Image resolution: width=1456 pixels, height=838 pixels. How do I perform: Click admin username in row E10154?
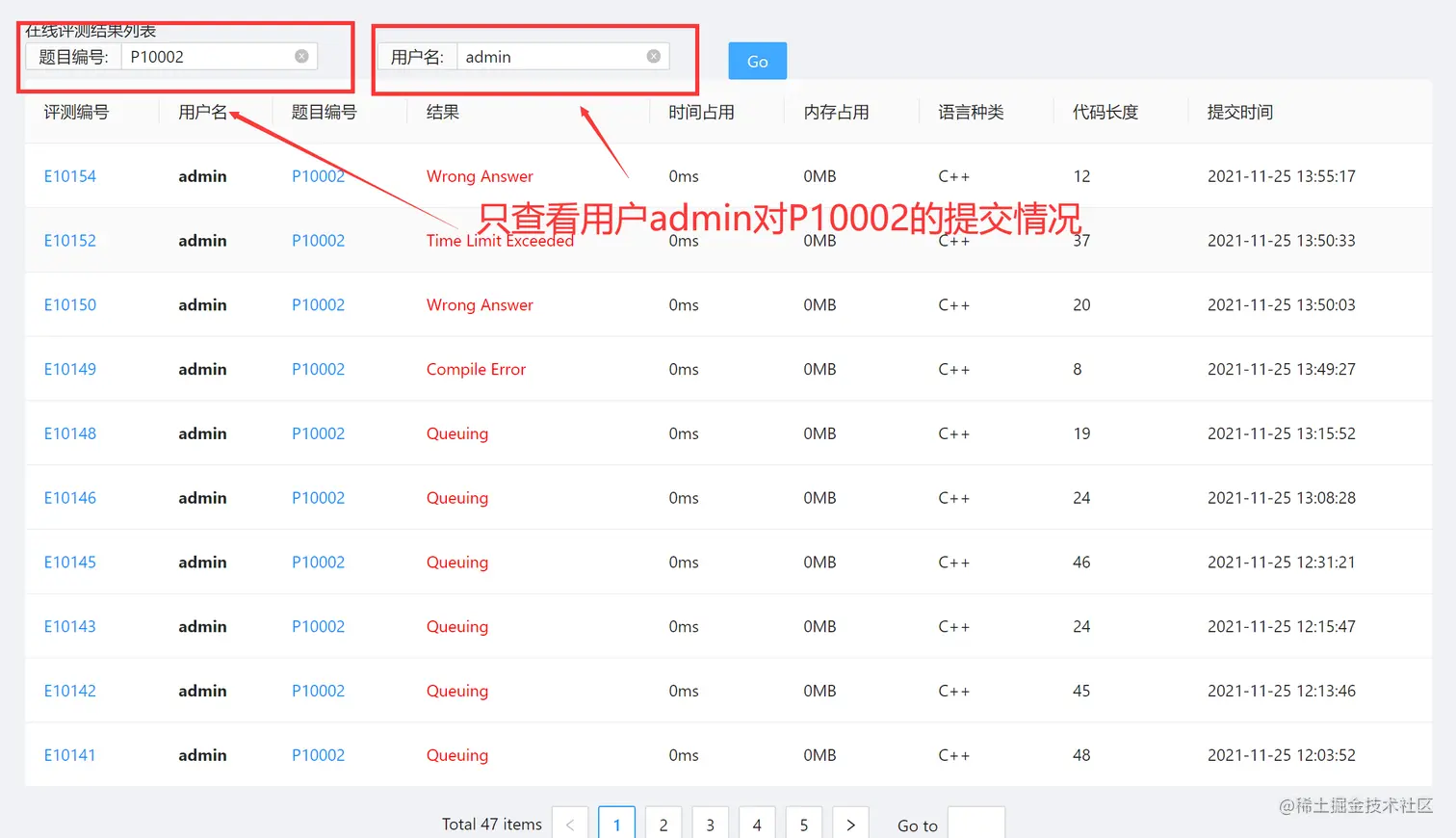(202, 176)
